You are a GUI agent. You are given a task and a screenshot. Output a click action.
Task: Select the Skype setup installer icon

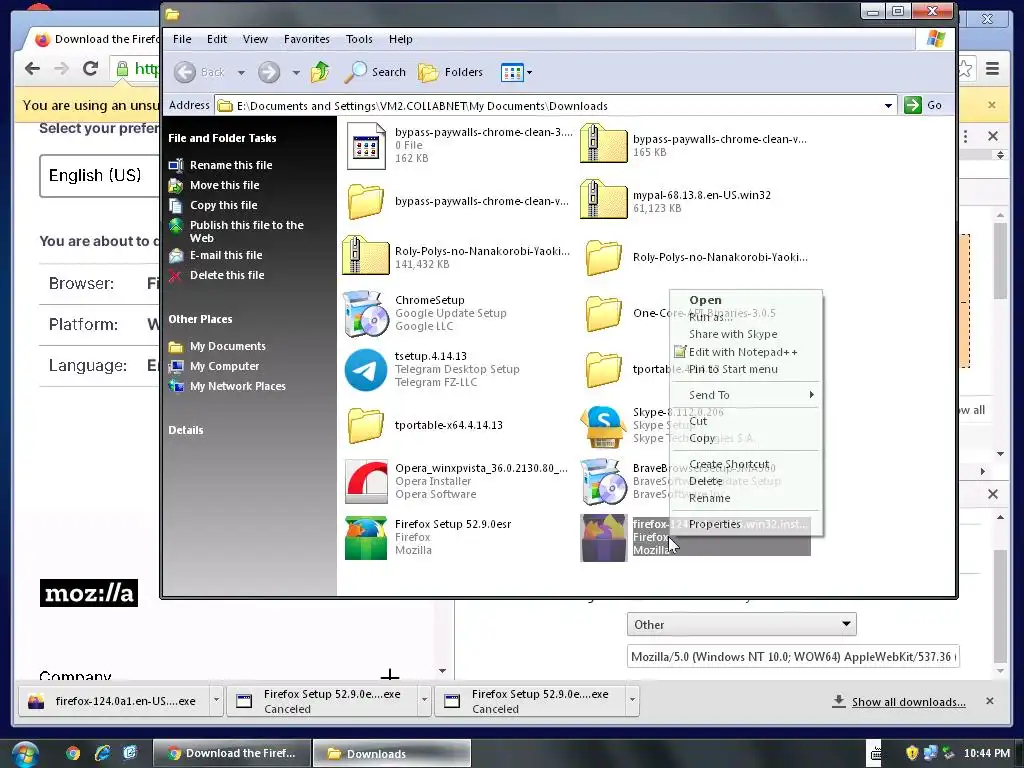(603, 426)
